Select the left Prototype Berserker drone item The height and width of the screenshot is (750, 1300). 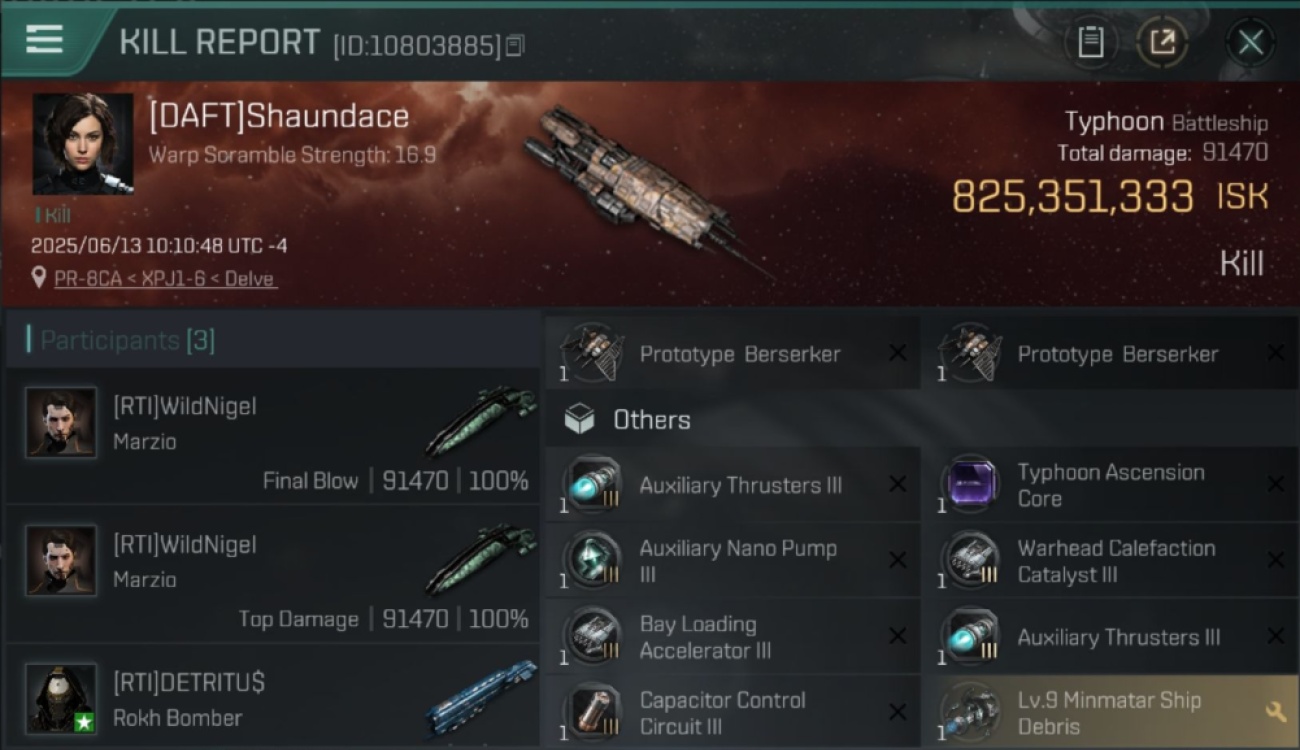732,353
